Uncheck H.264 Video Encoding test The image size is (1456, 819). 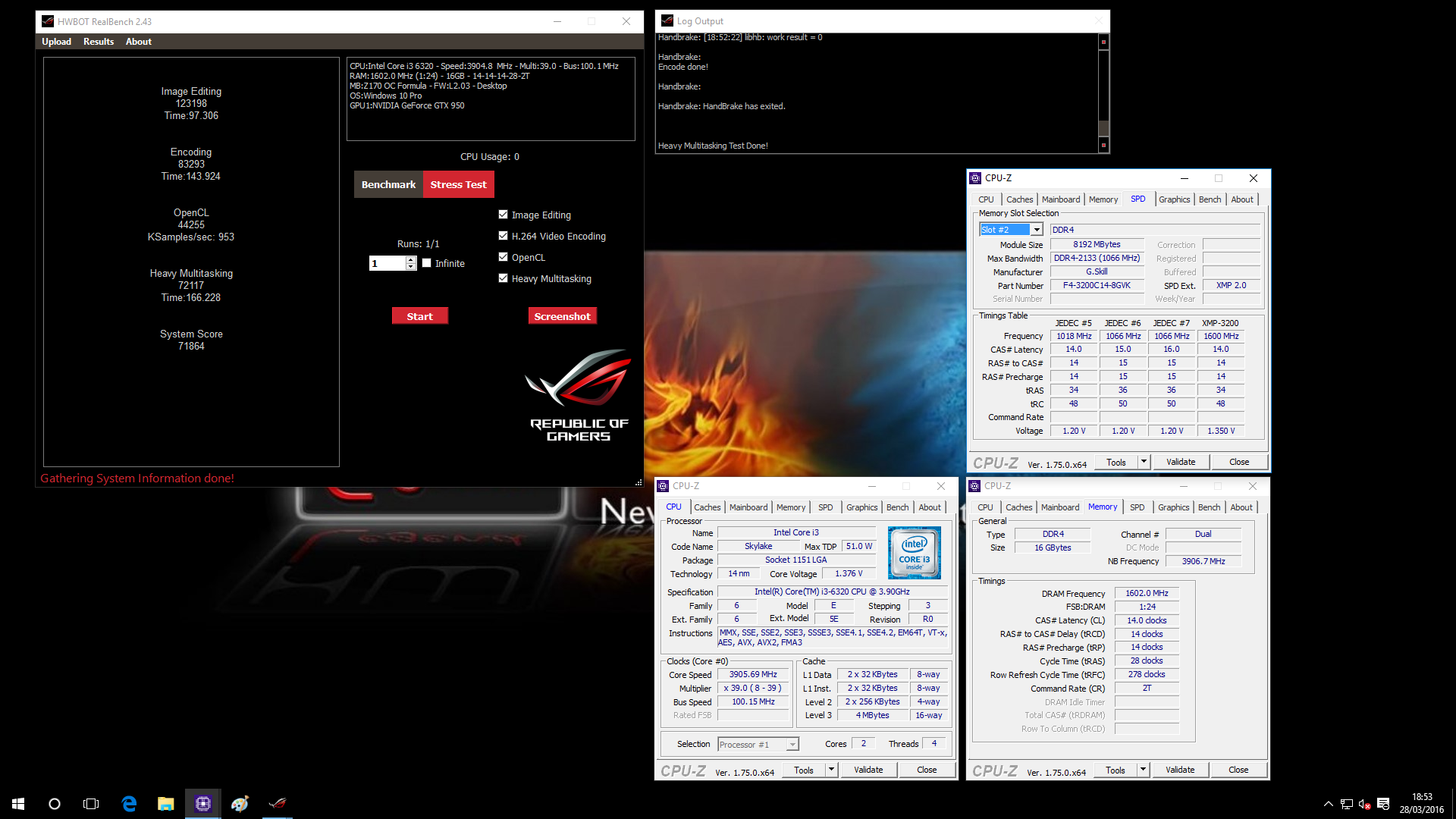(503, 236)
